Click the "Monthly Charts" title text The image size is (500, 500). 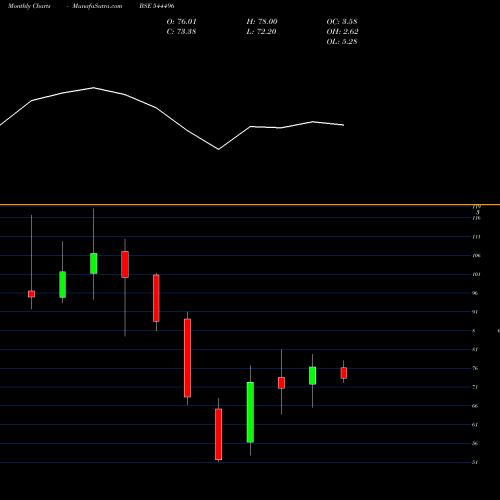[29, 6]
